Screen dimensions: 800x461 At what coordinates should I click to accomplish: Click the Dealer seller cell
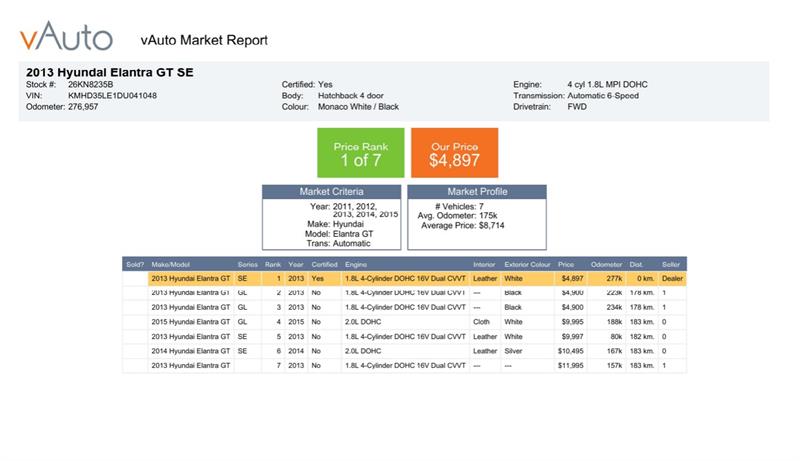click(x=672, y=279)
